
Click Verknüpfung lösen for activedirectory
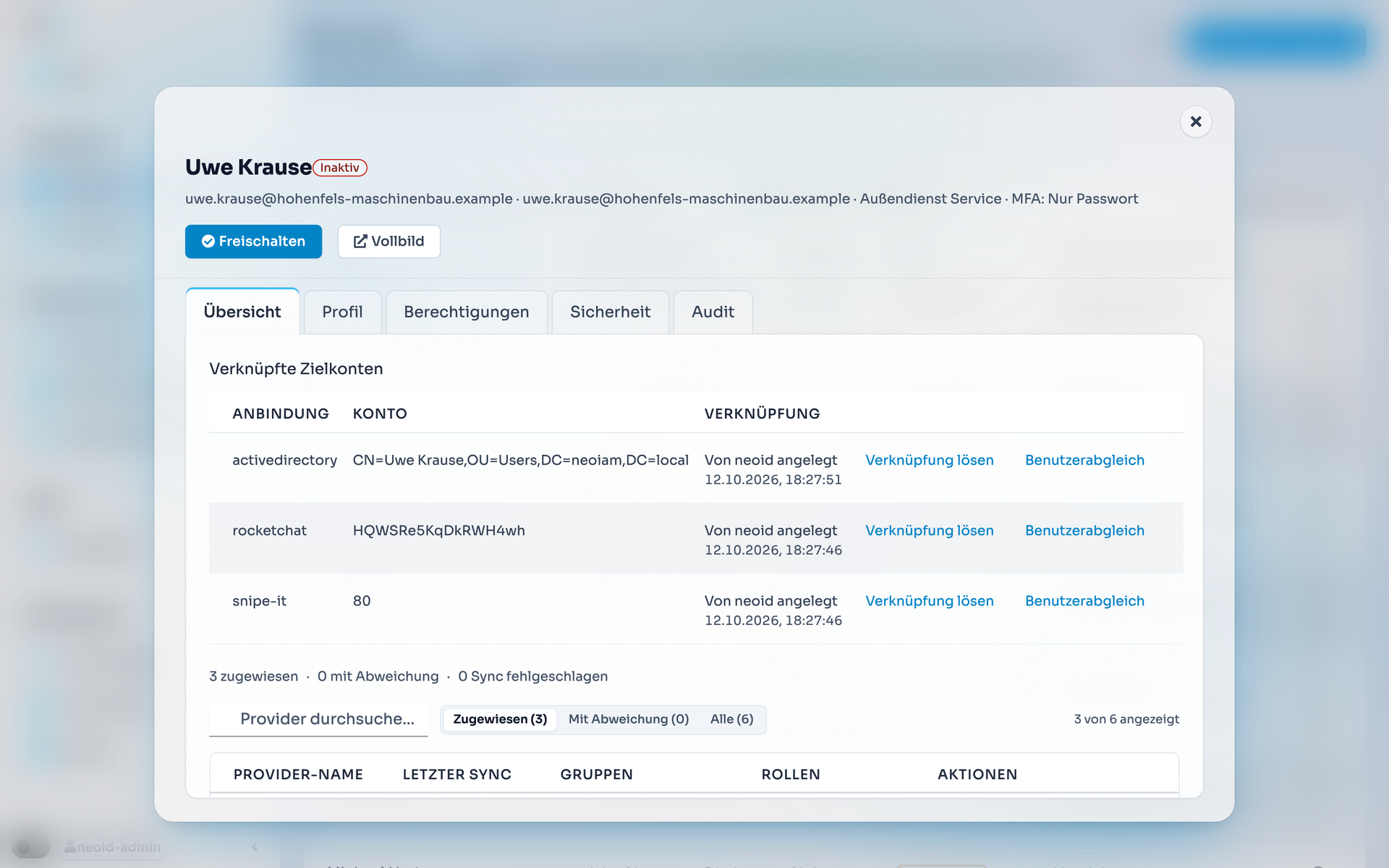930,460
